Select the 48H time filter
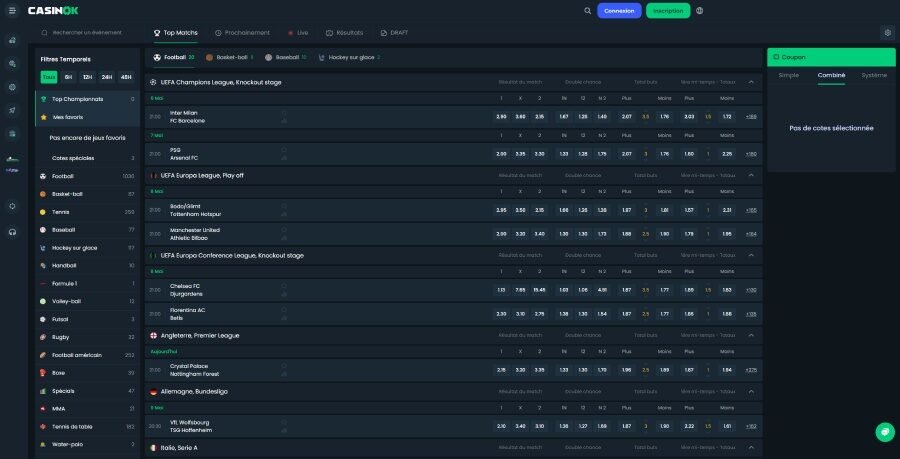This screenshot has height=459, width=900. pos(126,77)
